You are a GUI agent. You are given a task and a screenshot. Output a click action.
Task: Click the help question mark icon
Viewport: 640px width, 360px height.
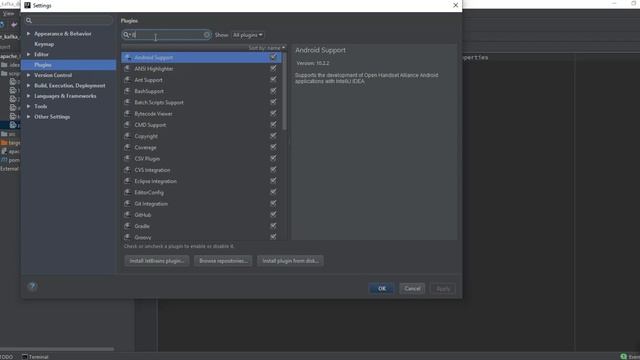(x=32, y=286)
